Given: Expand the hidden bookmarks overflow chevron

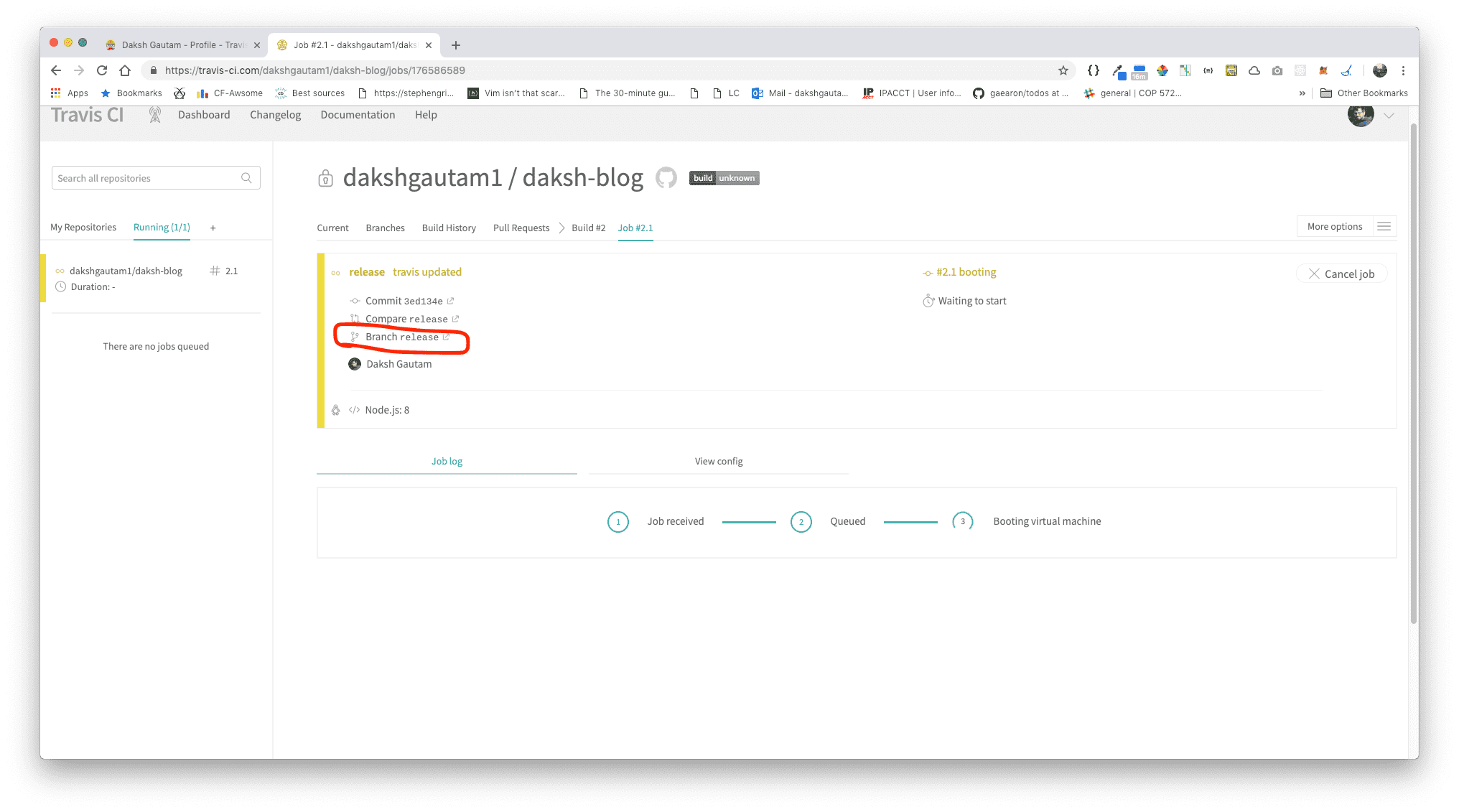Looking at the screenshot, I should [x=1302, y=93].
